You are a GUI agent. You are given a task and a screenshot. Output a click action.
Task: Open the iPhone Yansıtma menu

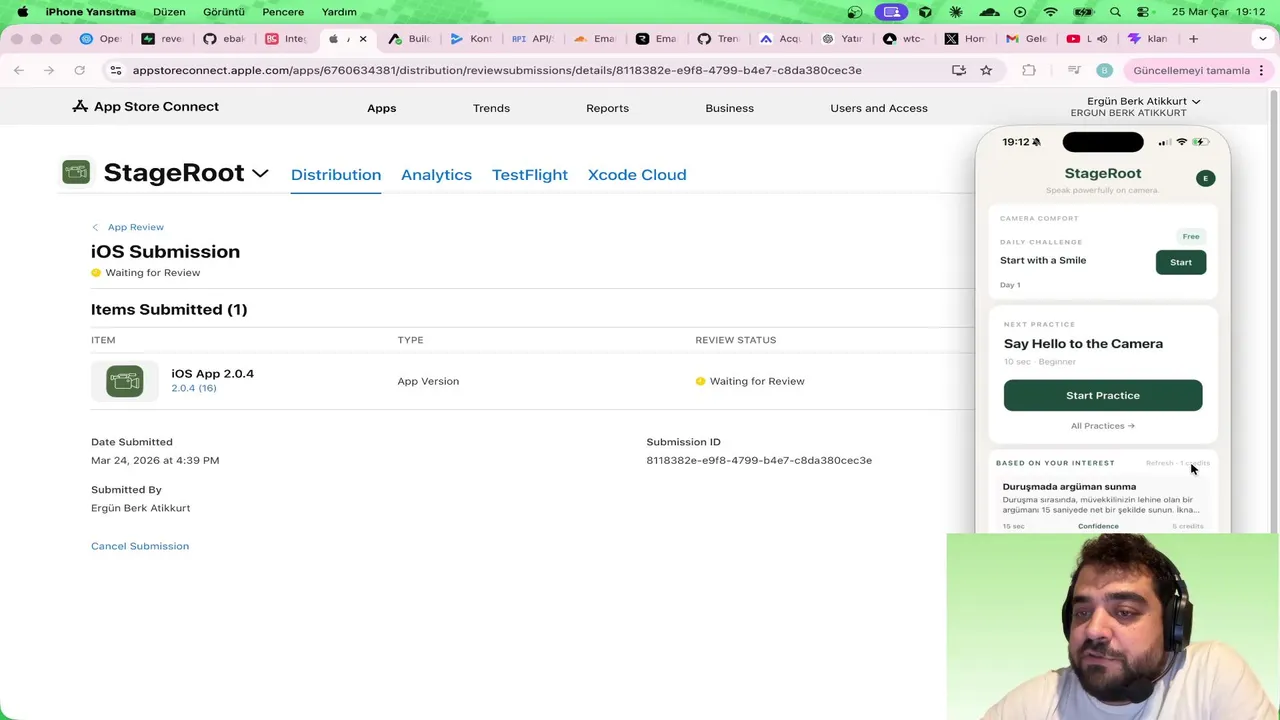pos(90,12)
